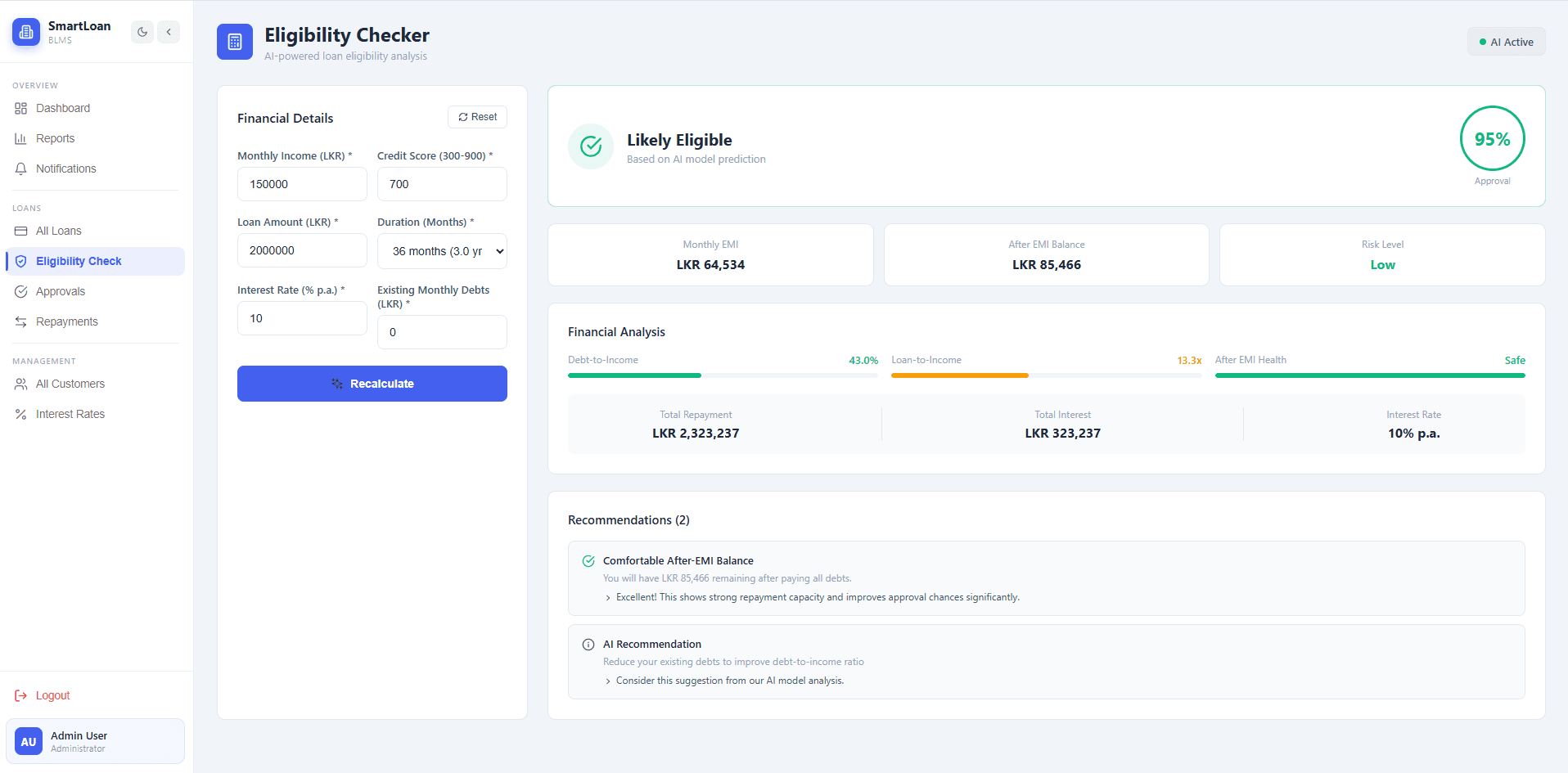Viewport: 1568px width, 773px height.
Task: Click the Loan-to-Income progress bar
Action: pyautogui.click(x=1046, y=375)
